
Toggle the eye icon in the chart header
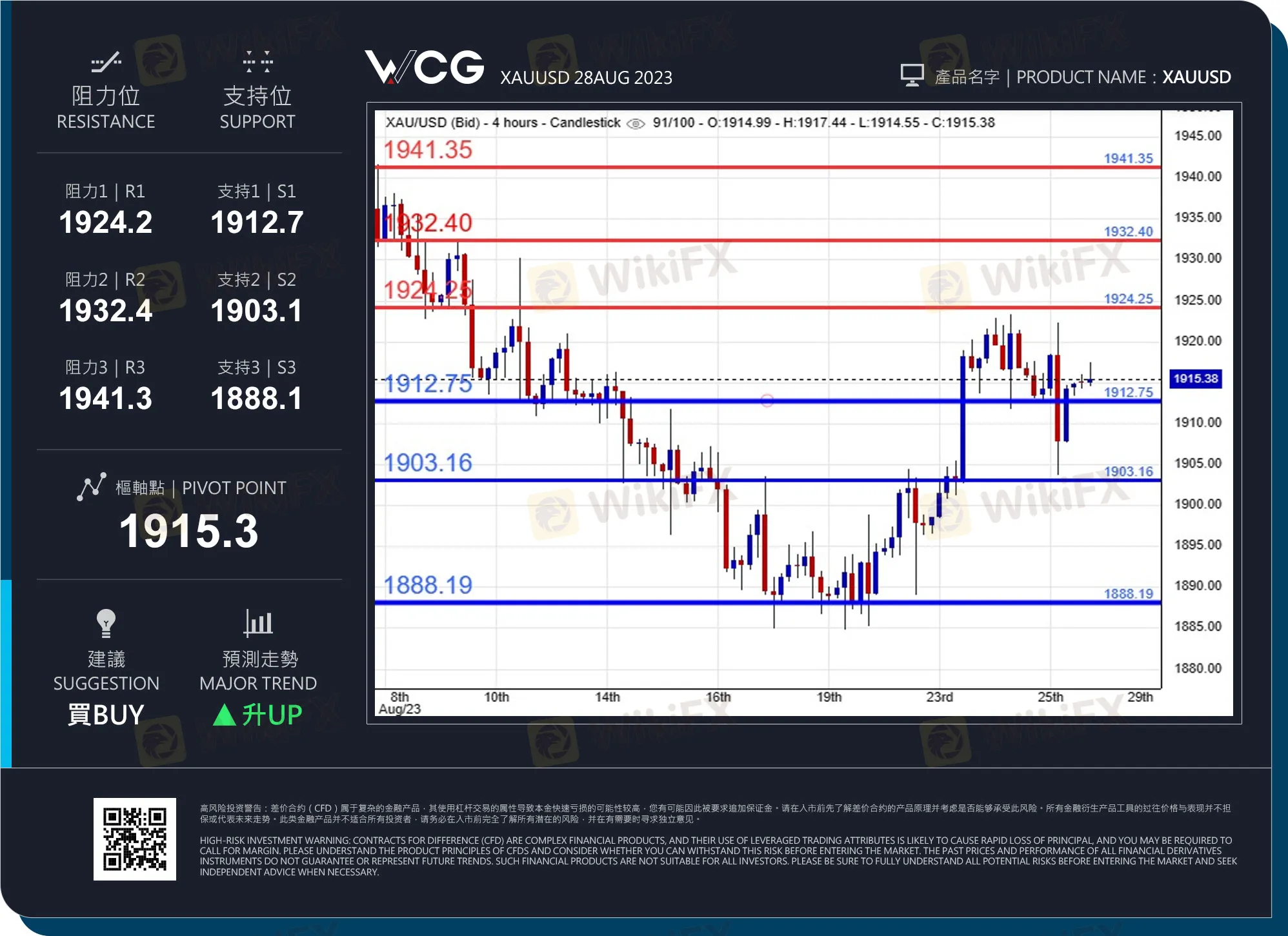point(634,123)
